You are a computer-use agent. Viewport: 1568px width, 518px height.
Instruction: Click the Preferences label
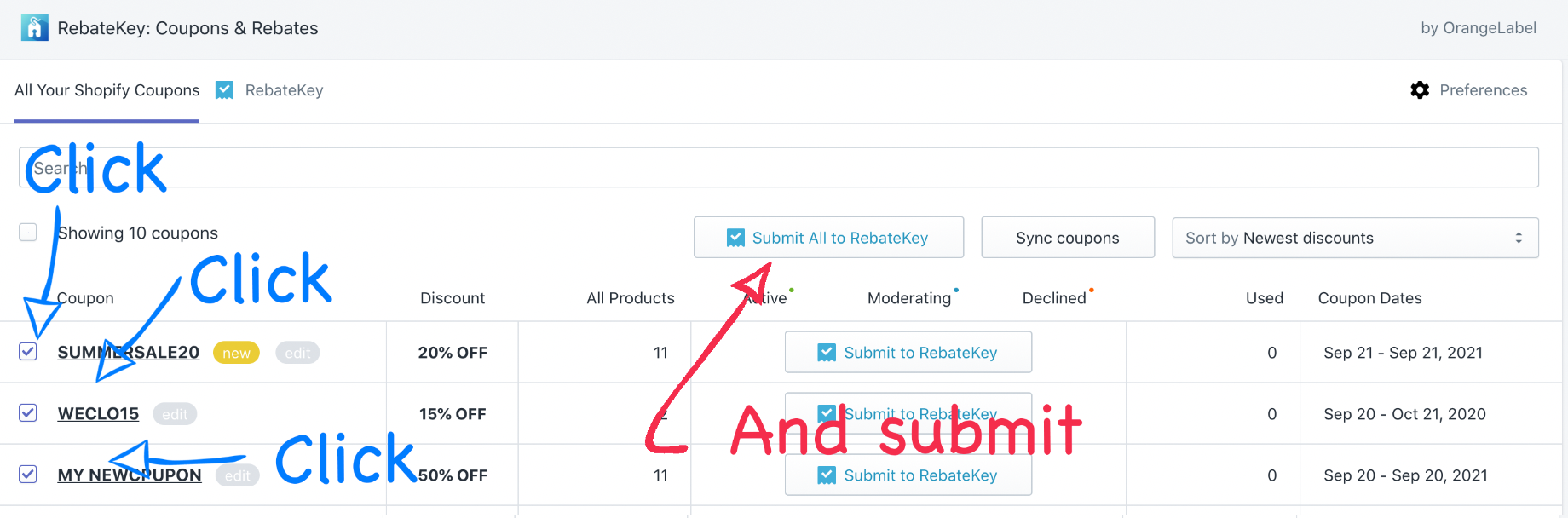click(1484, 90)
